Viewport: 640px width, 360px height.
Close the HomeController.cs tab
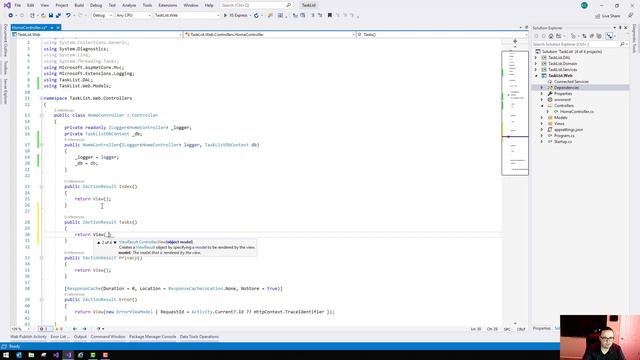[58, 27]
